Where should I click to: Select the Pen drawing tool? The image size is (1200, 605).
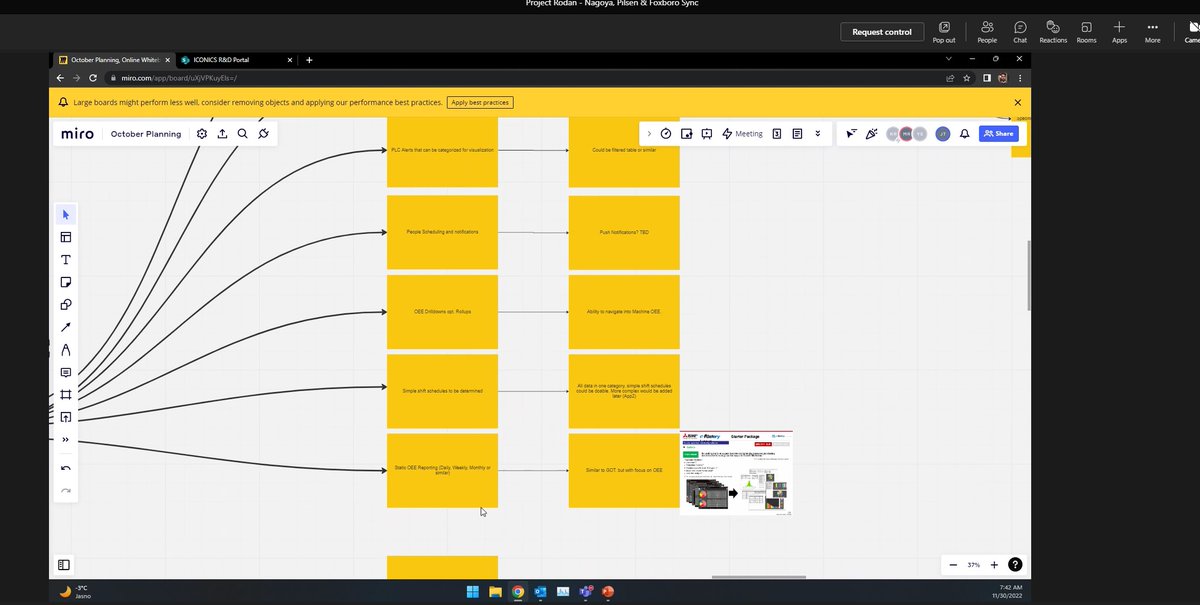[66, 350]
